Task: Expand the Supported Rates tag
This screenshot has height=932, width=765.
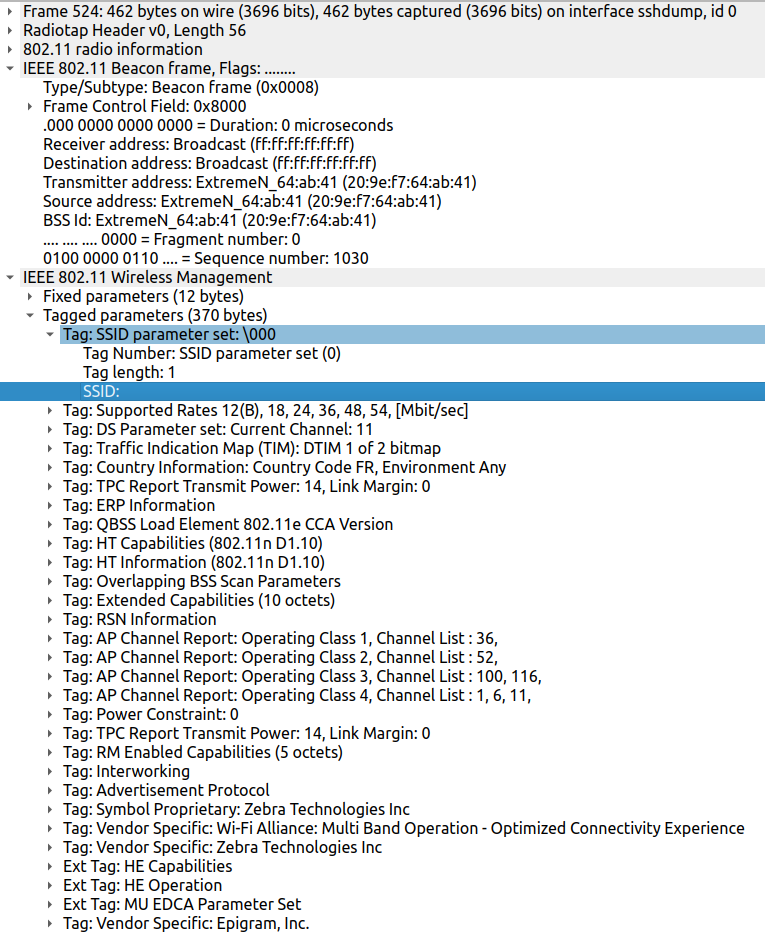Action: point(50,411)
